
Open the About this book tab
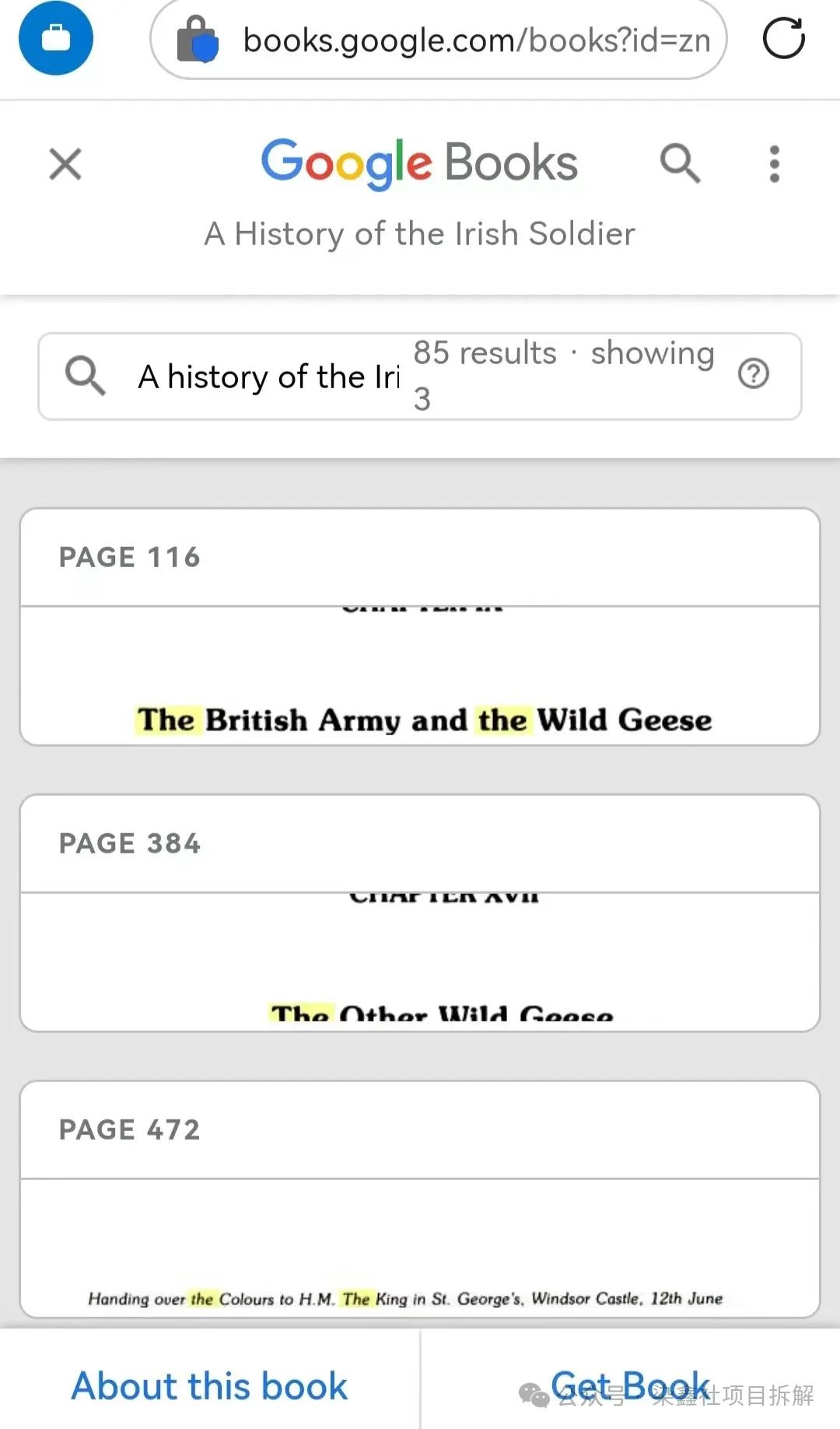210,1386
